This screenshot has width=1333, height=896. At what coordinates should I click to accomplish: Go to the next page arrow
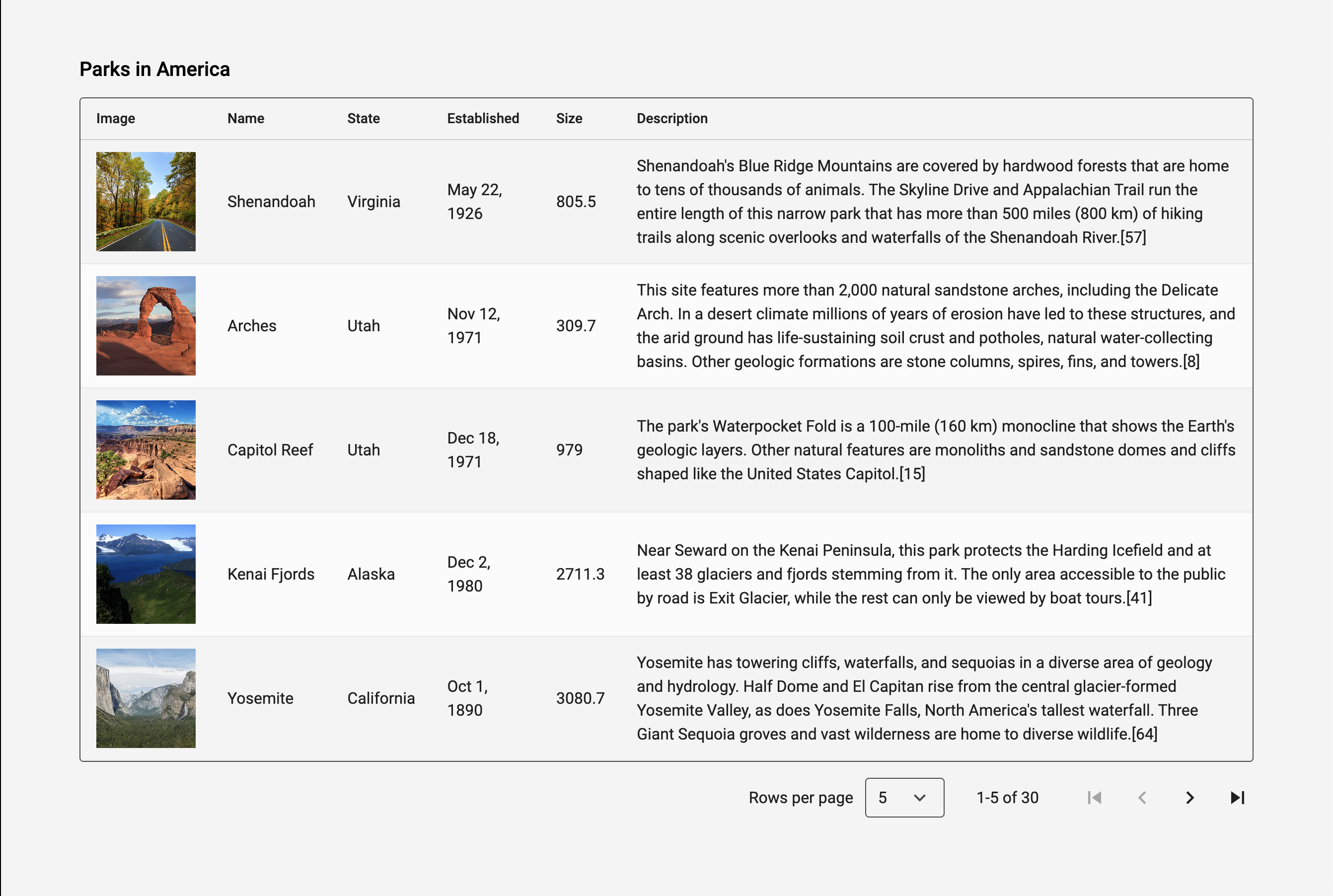1189,798
